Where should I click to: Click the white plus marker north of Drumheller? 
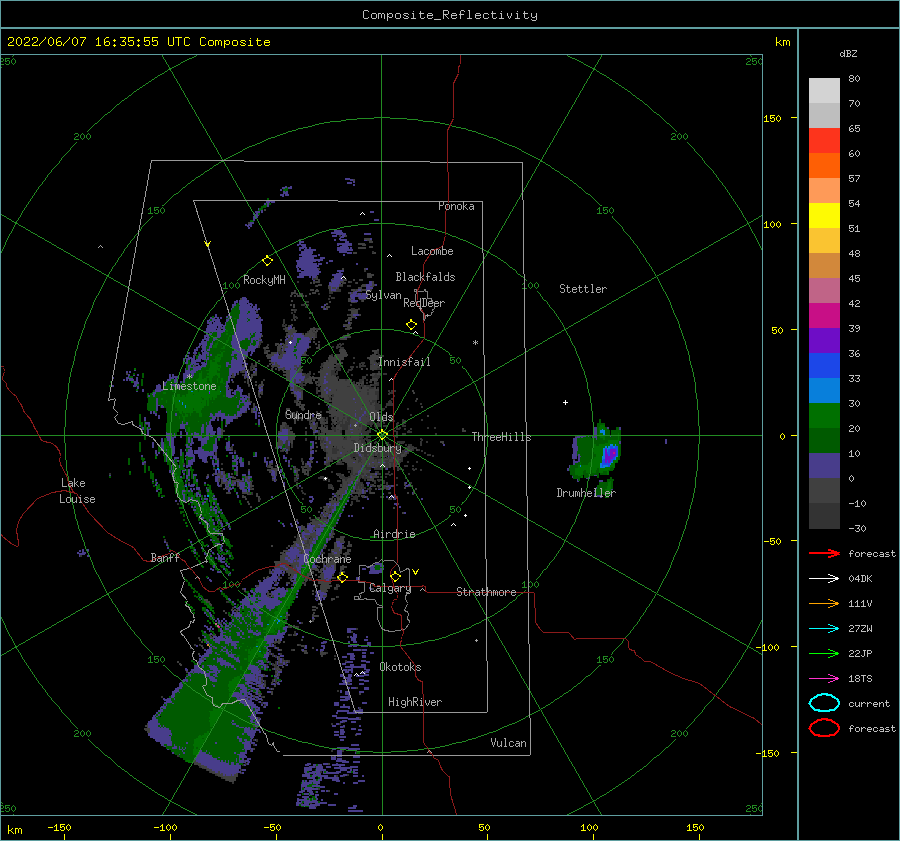[x=565, y=402]
